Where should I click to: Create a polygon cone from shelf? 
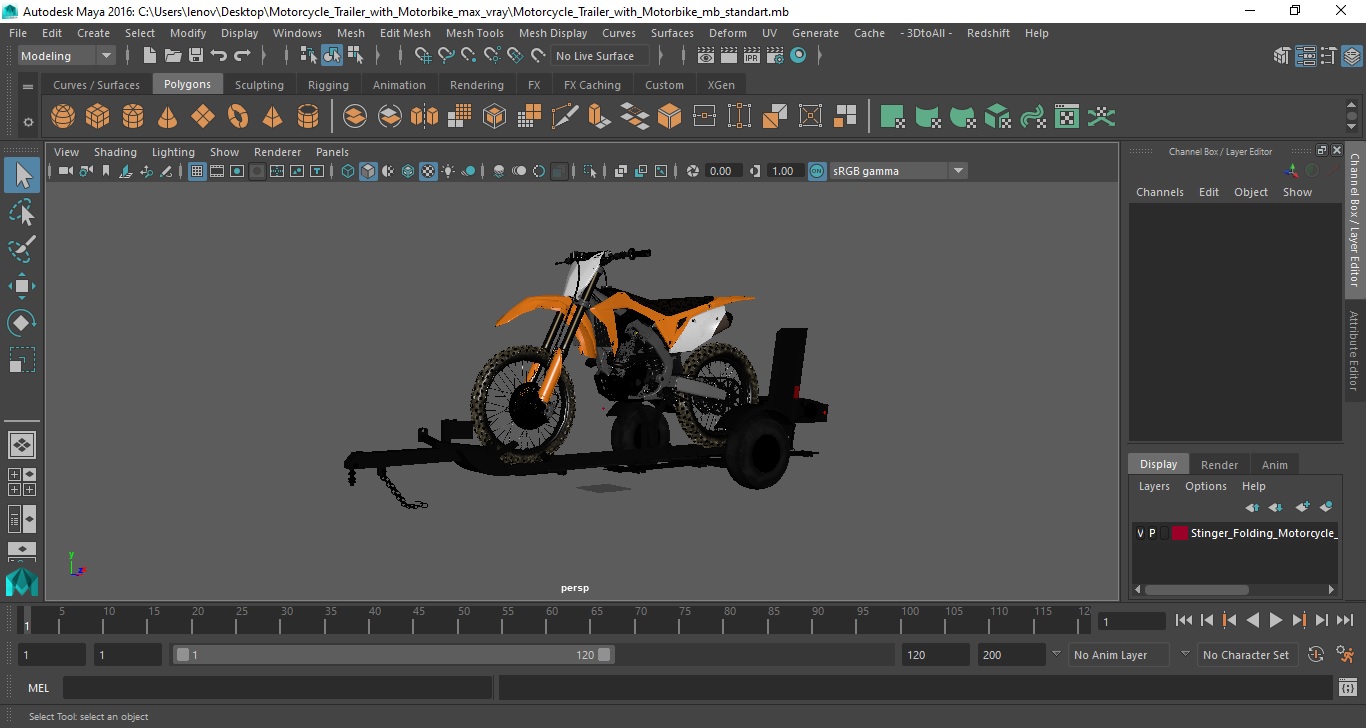click(x=168, y=117)
